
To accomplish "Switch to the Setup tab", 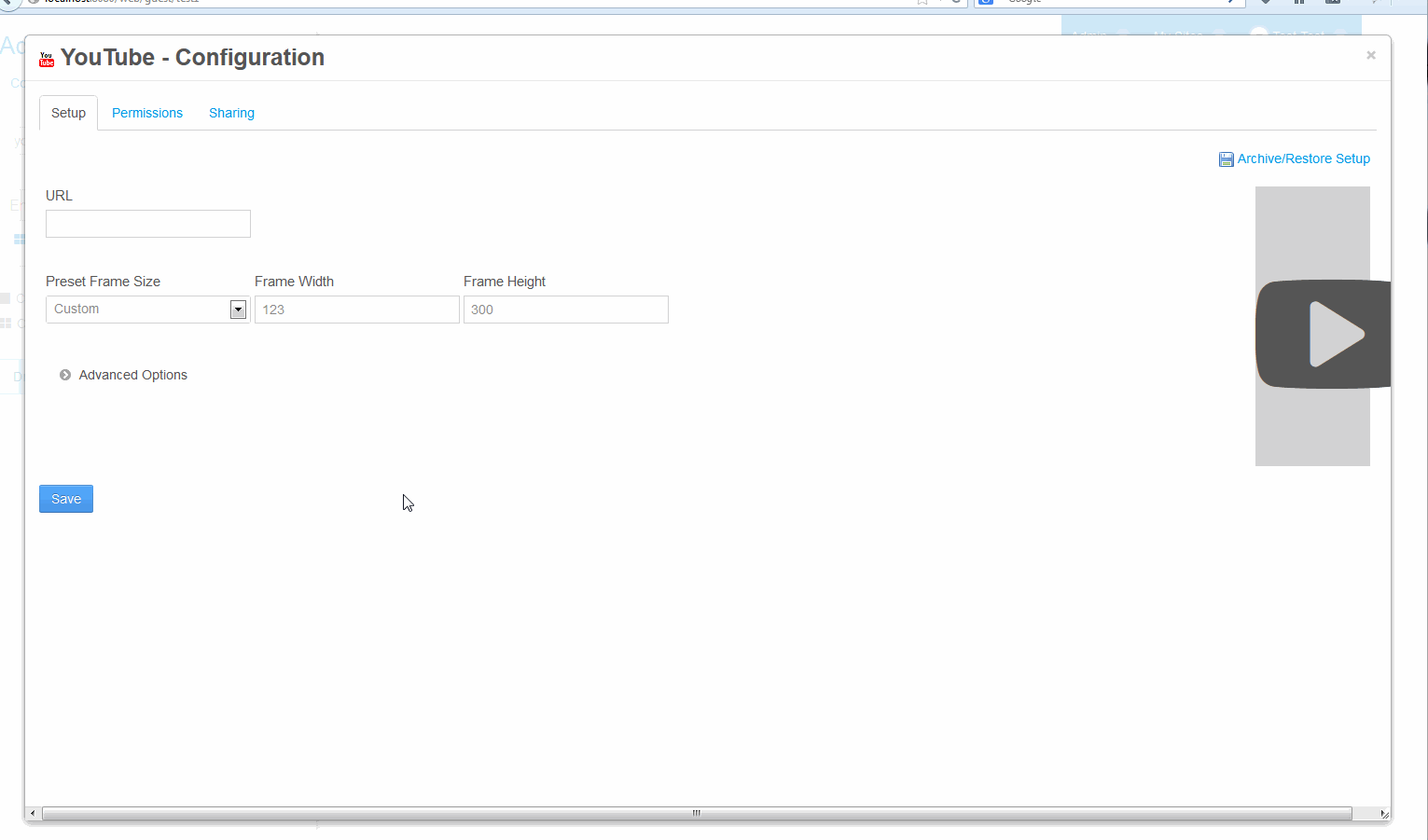I will (68, 113).
